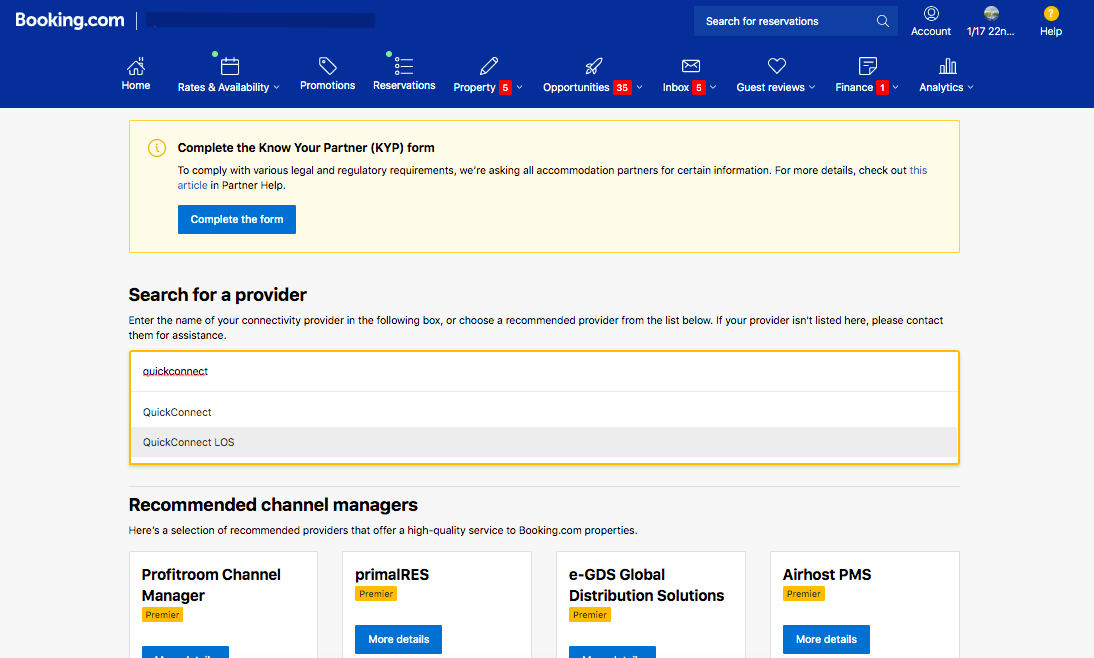Click the Booking.com logo
The height and width of the screenshot is (658, 1094).
click(70, 20)
